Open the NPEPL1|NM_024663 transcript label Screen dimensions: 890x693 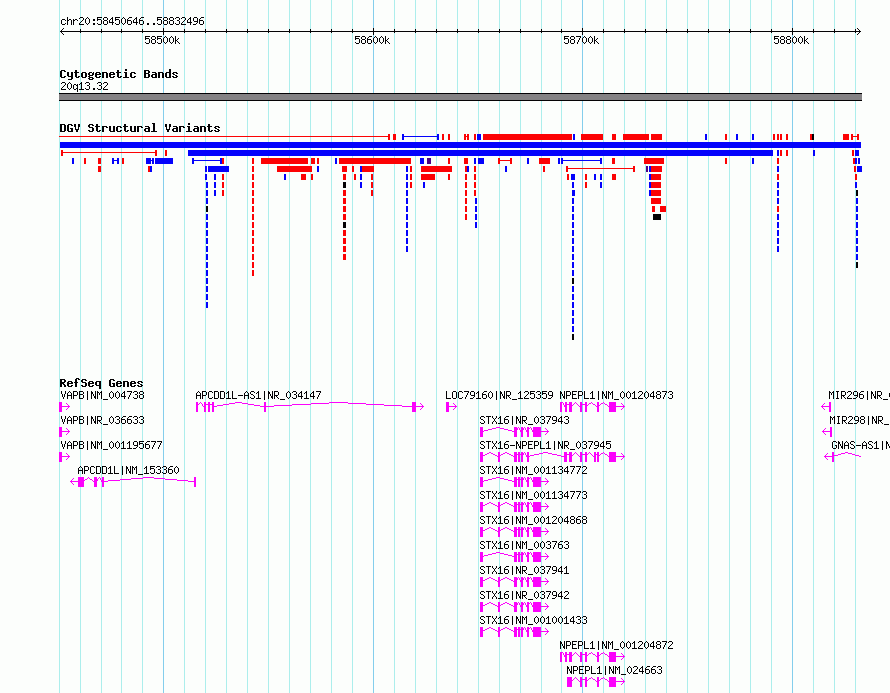[x=614, y=670]
